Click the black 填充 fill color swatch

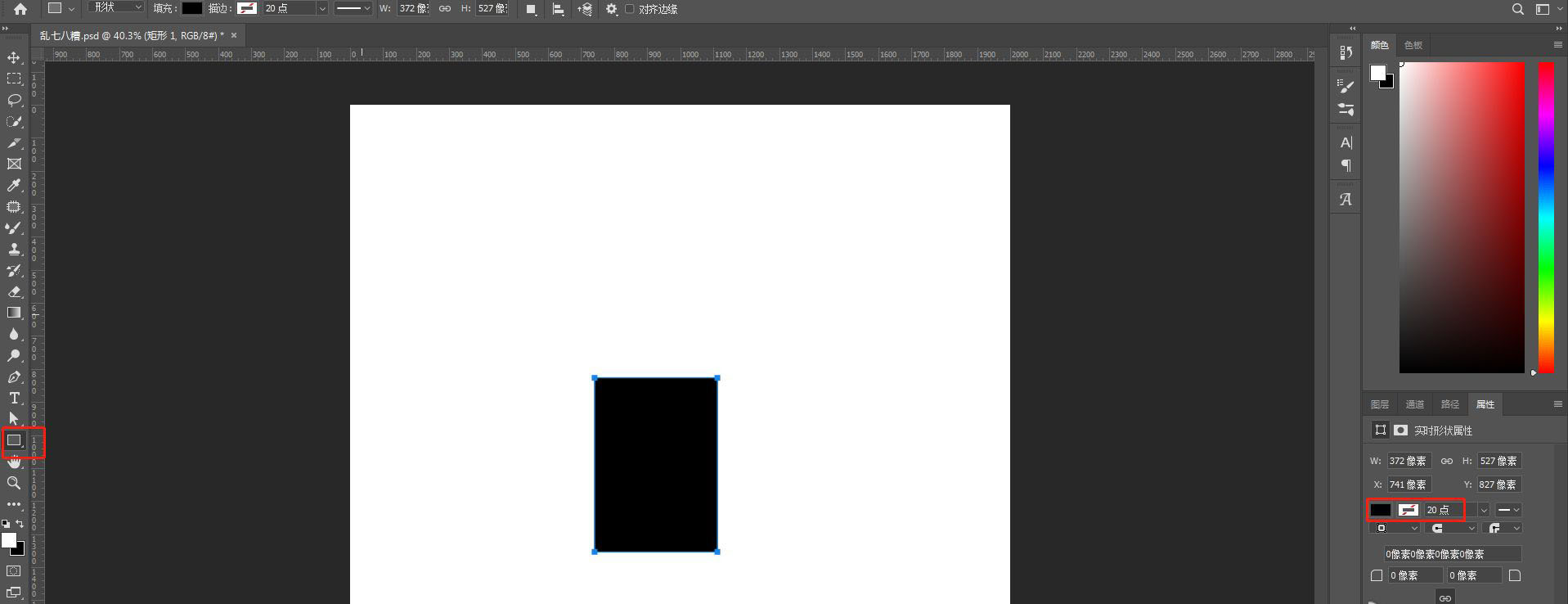(x=191, y=8)
